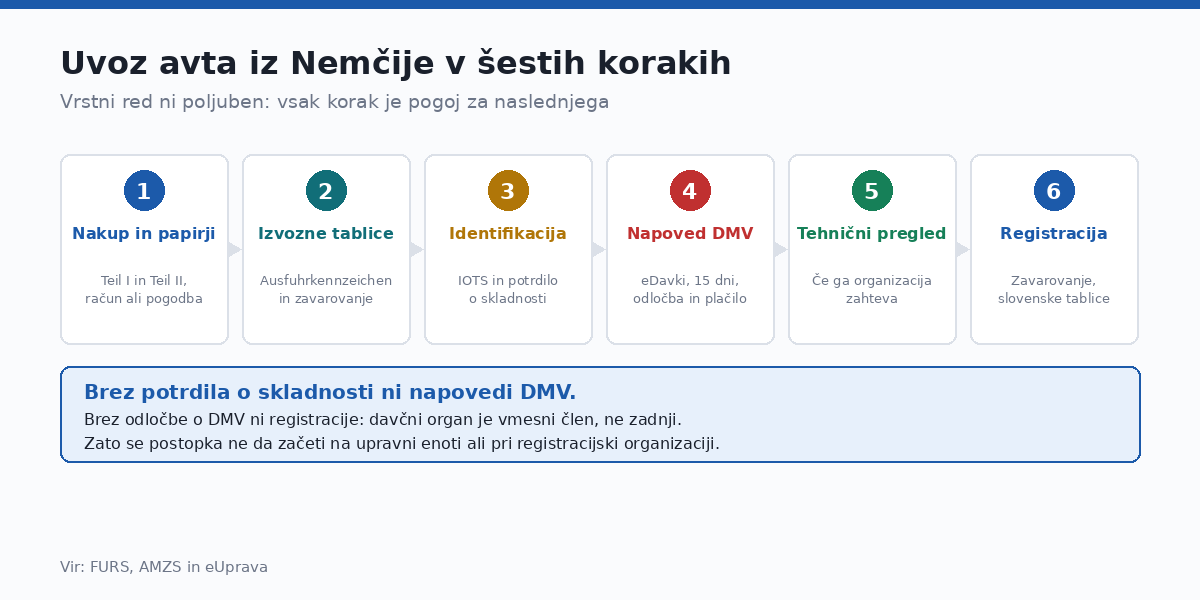The image size is (1200, 600).
Task: Click text 'Zavarovanje, slovenske tablice'
Action: 1054,290
